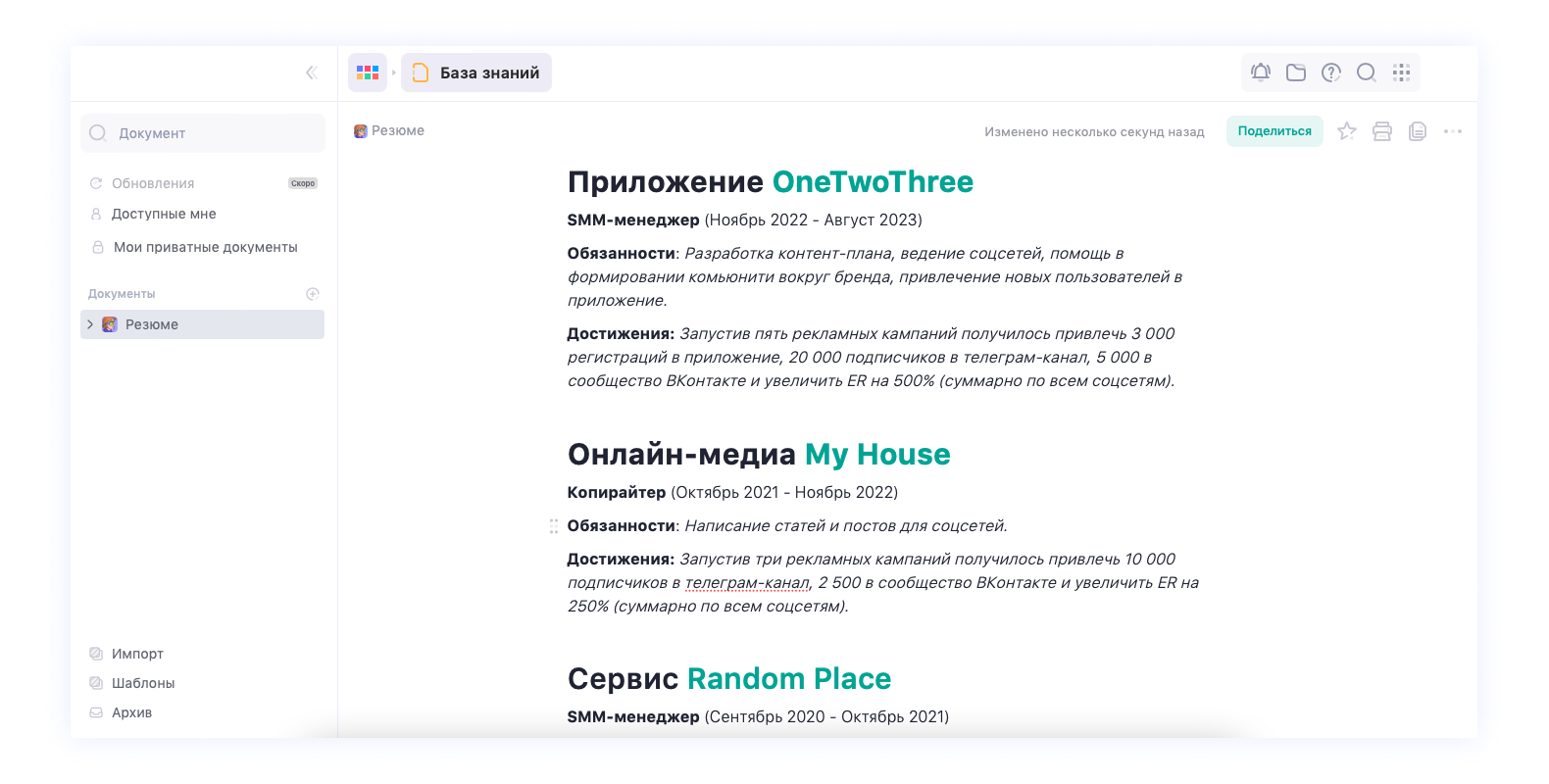The image size is (1549, 784).
Task: Open the notifications bell icon
Action: click(x=1261, y=73)
